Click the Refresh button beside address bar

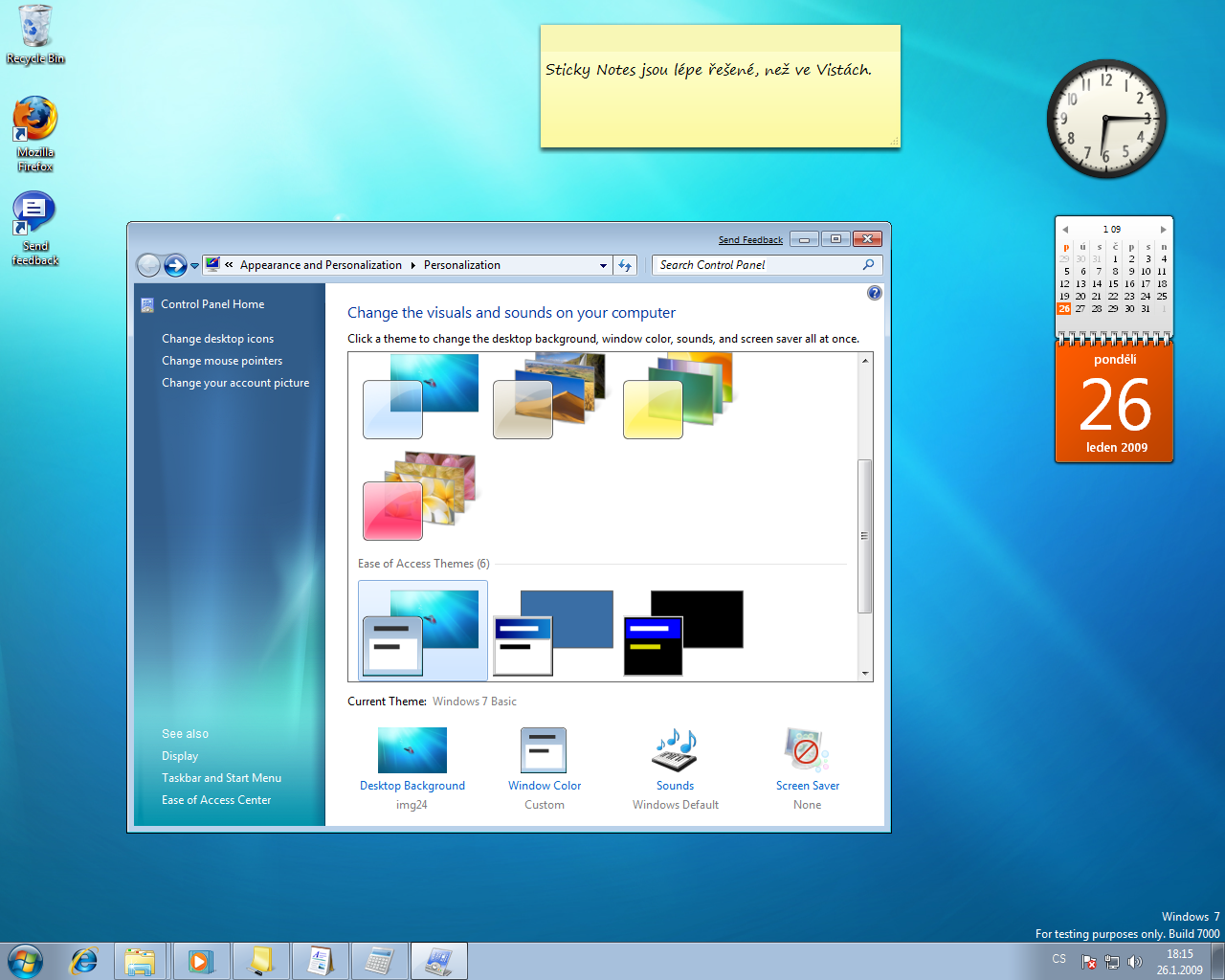625,265
